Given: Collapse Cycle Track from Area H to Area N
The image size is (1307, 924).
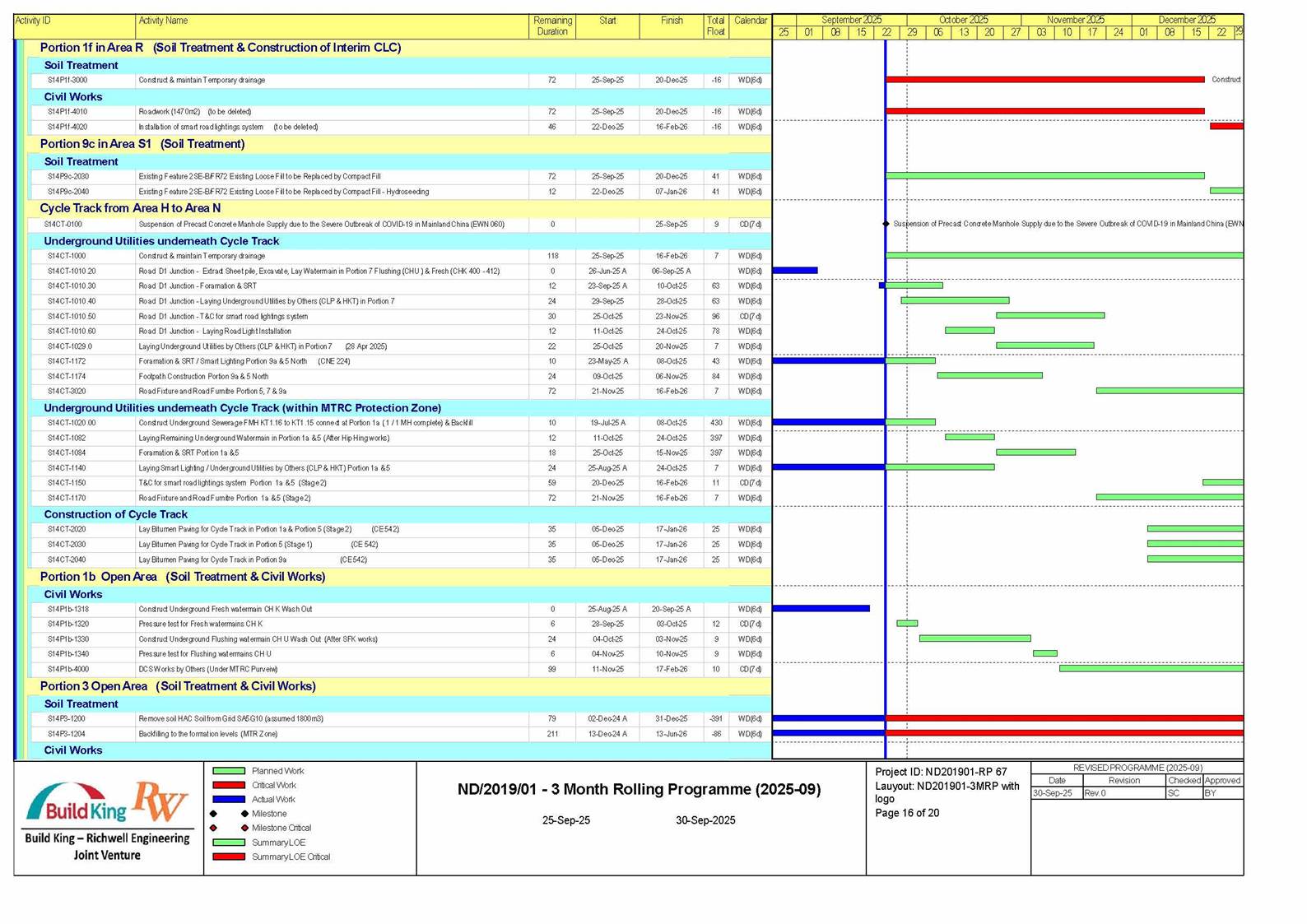Looking at the screenshot, I should [x=130, y=208].
